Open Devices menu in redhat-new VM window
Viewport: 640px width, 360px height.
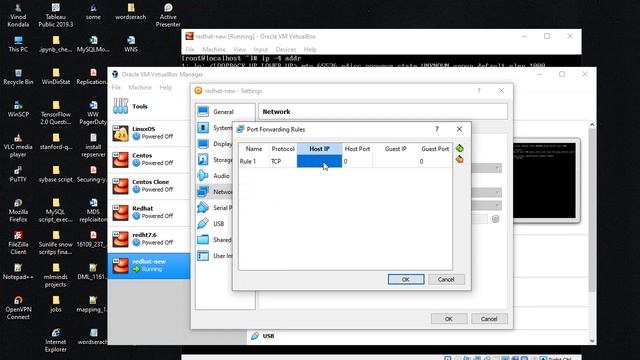(286, 49)
